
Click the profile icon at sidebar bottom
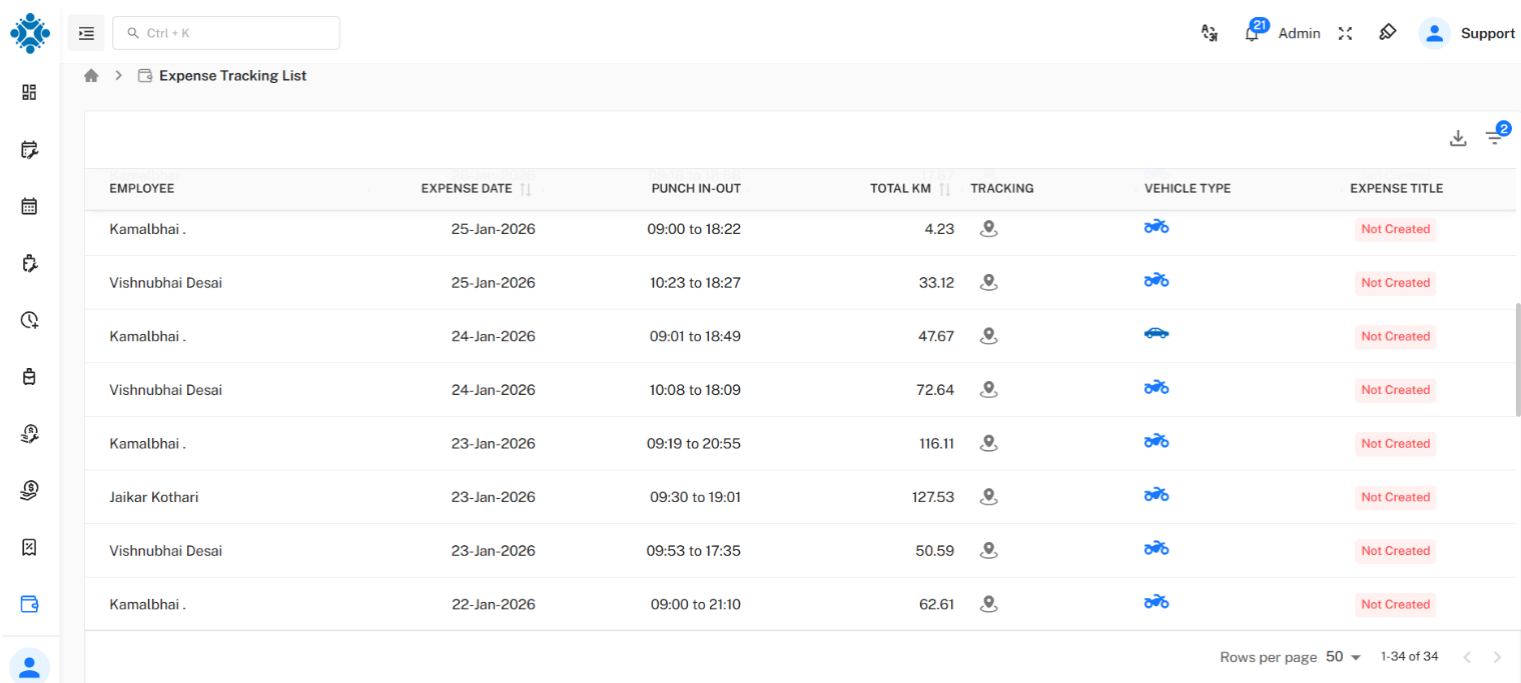click(29, 666)
